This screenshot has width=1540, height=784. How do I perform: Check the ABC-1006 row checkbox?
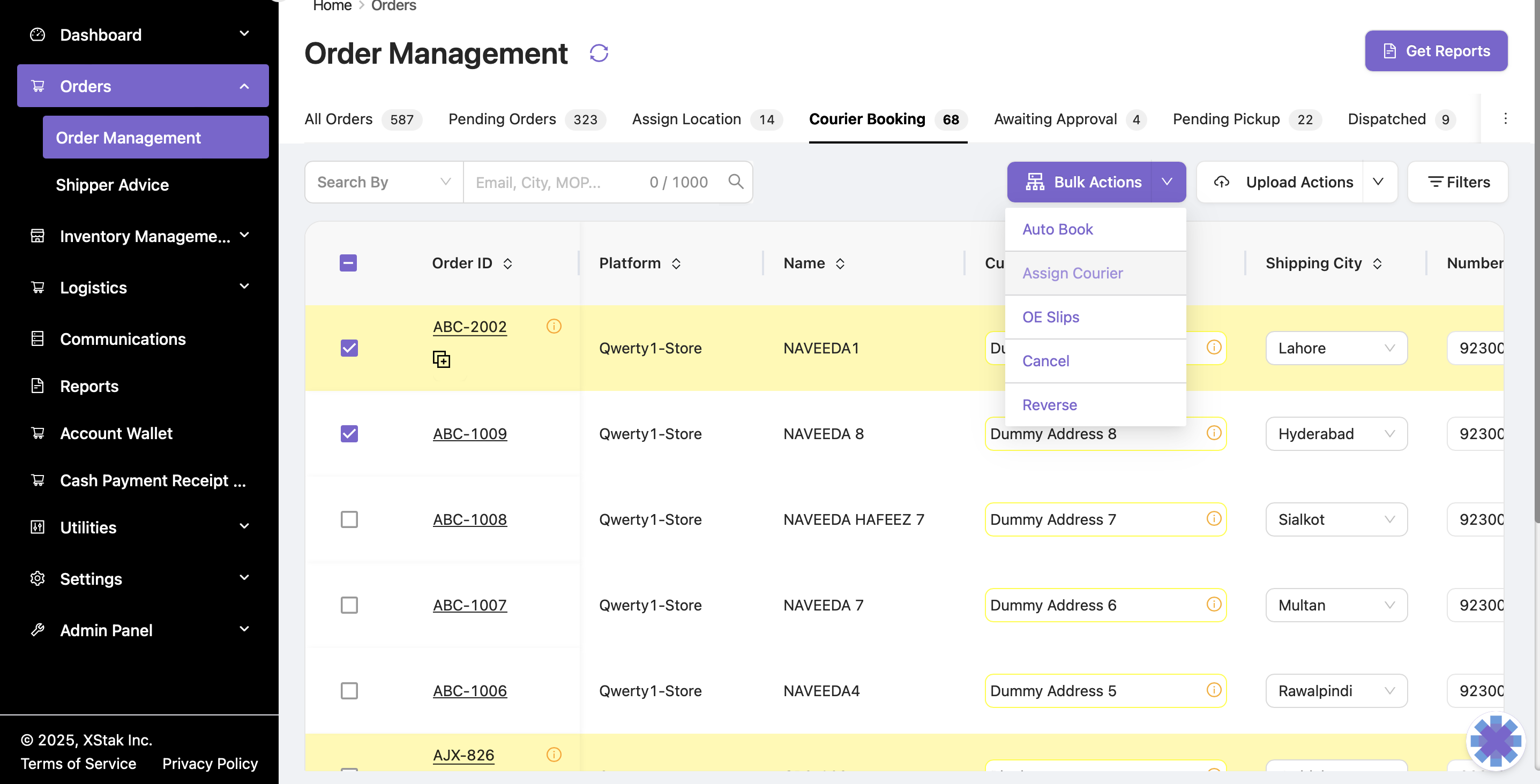349,691
